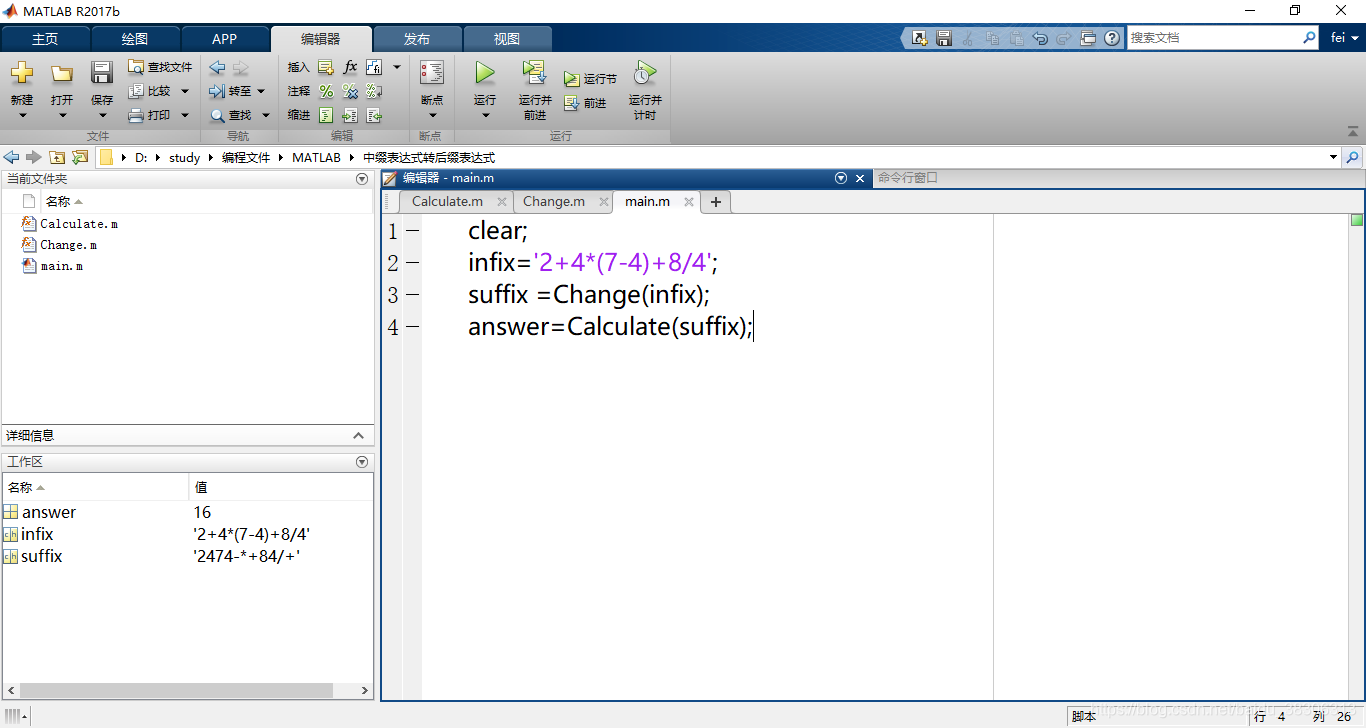Click 查找文件 (Find Files) in the ribbon
Screen dimensions: 1366x728
point(160,67)
